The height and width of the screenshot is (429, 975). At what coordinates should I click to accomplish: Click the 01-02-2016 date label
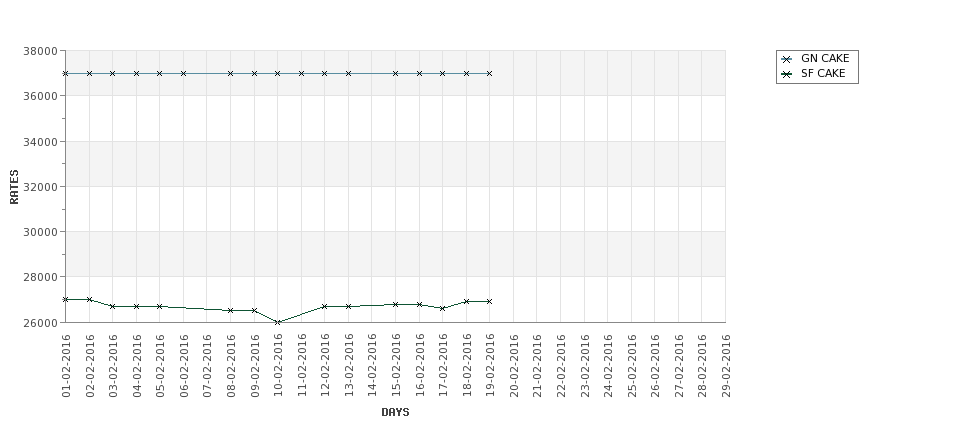click(x=66, y=366)
